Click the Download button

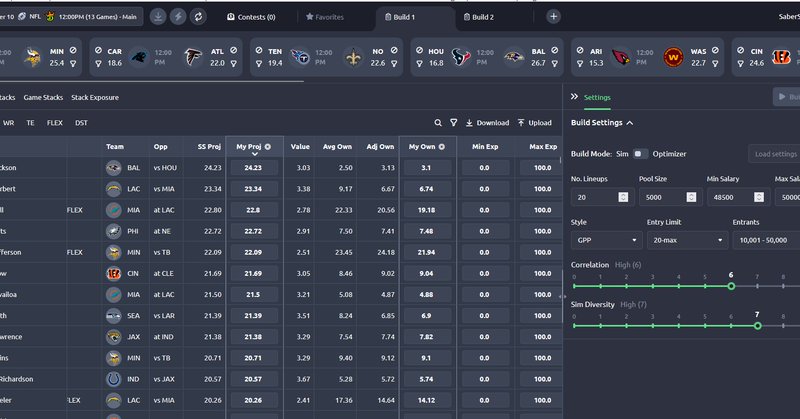(x=487, y=123)
